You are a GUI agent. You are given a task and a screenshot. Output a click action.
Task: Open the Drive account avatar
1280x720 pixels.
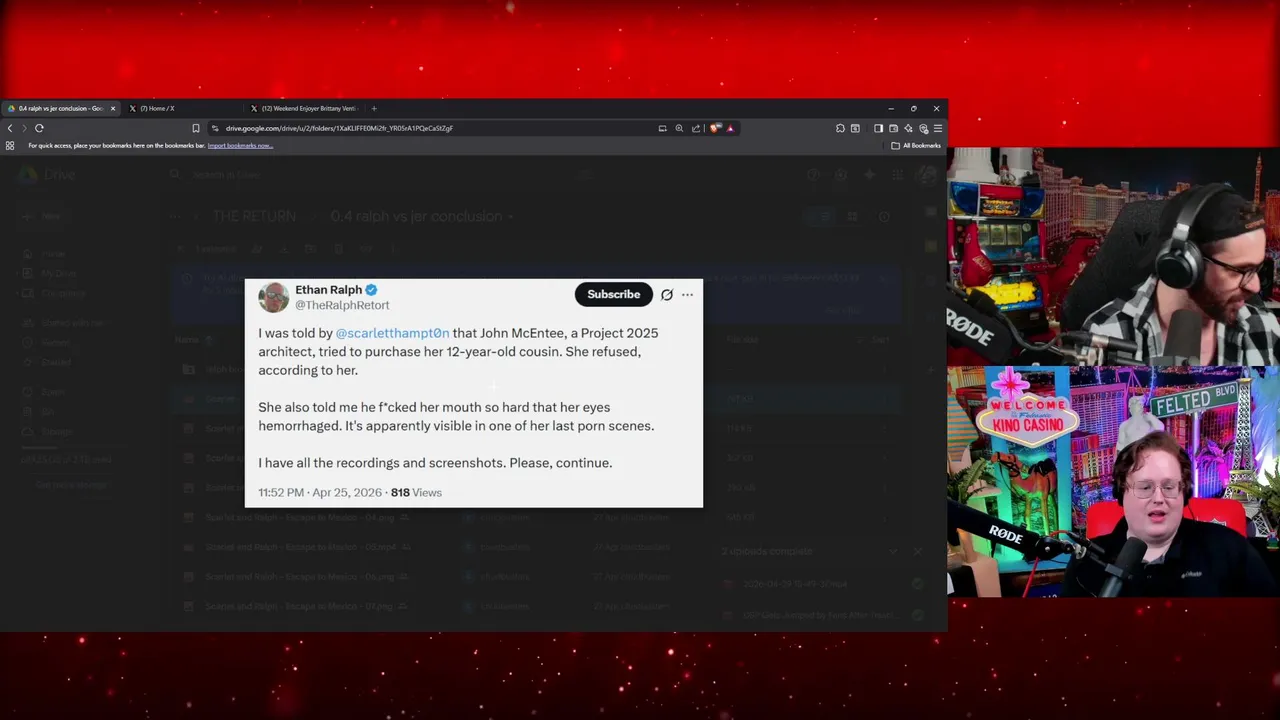pyautogui.click(x=926, y=174)
